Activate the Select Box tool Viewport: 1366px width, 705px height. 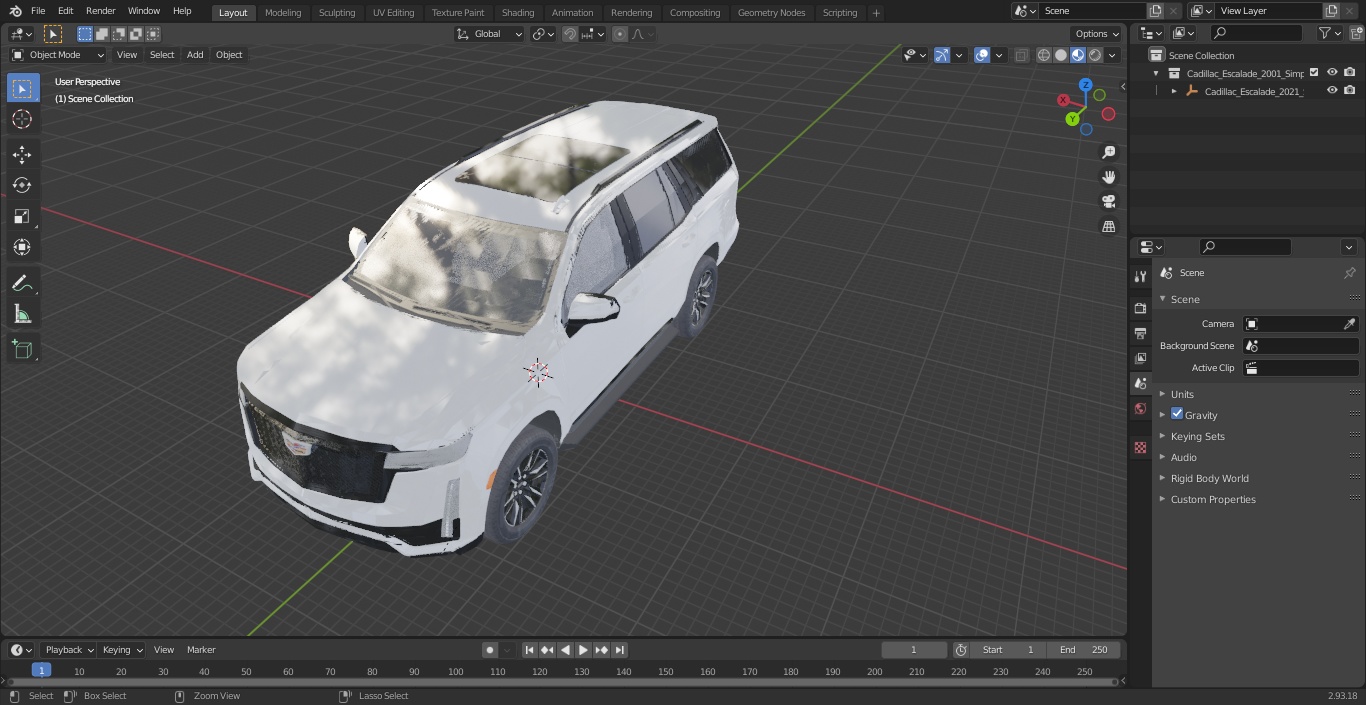22,88
